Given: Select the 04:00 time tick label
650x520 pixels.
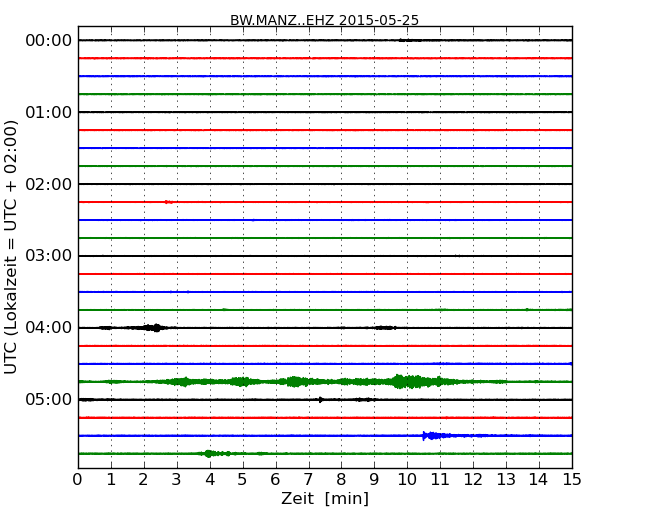Looking at the screenshot, I should (x=48, y=328).
